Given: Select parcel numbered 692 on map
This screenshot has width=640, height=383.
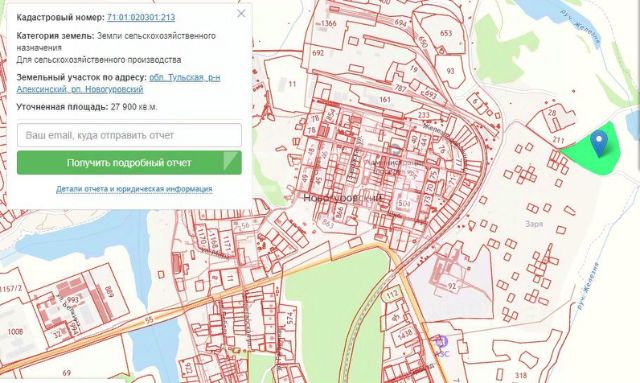Looking at the screenshot, I should click(318, 53).
